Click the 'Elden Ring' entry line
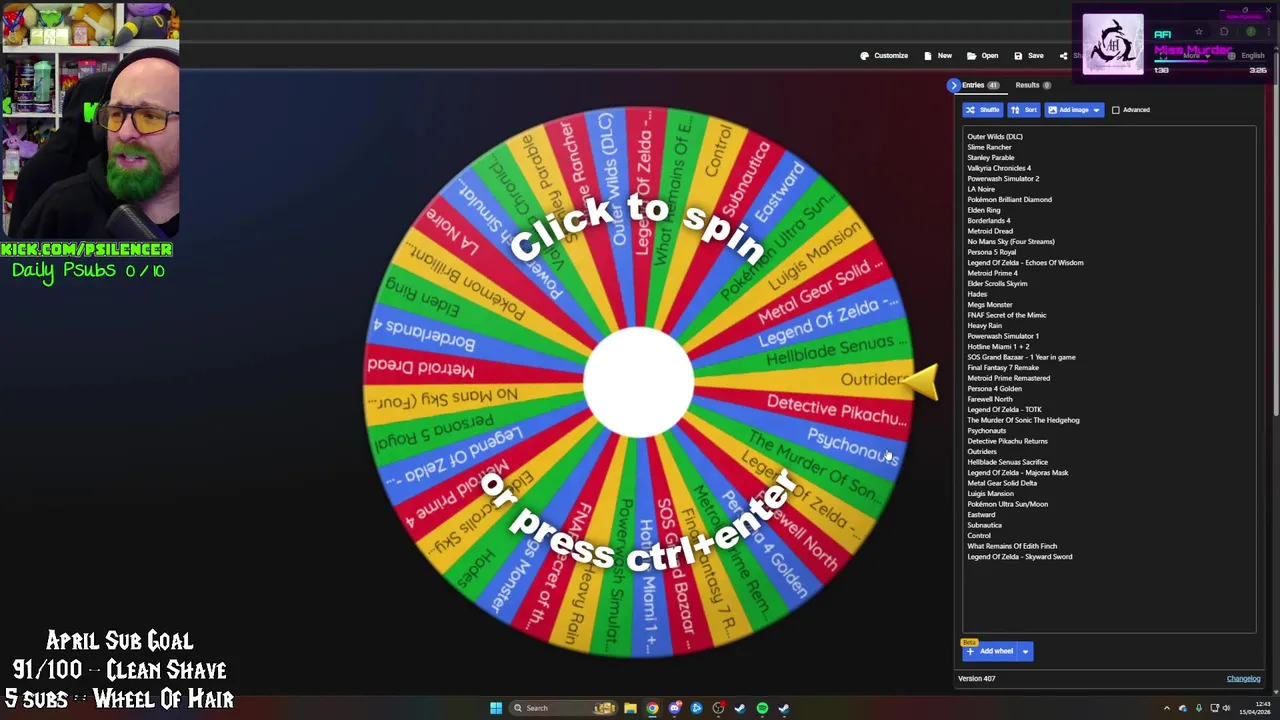The image size is (1280, 720). click(984, 210)
